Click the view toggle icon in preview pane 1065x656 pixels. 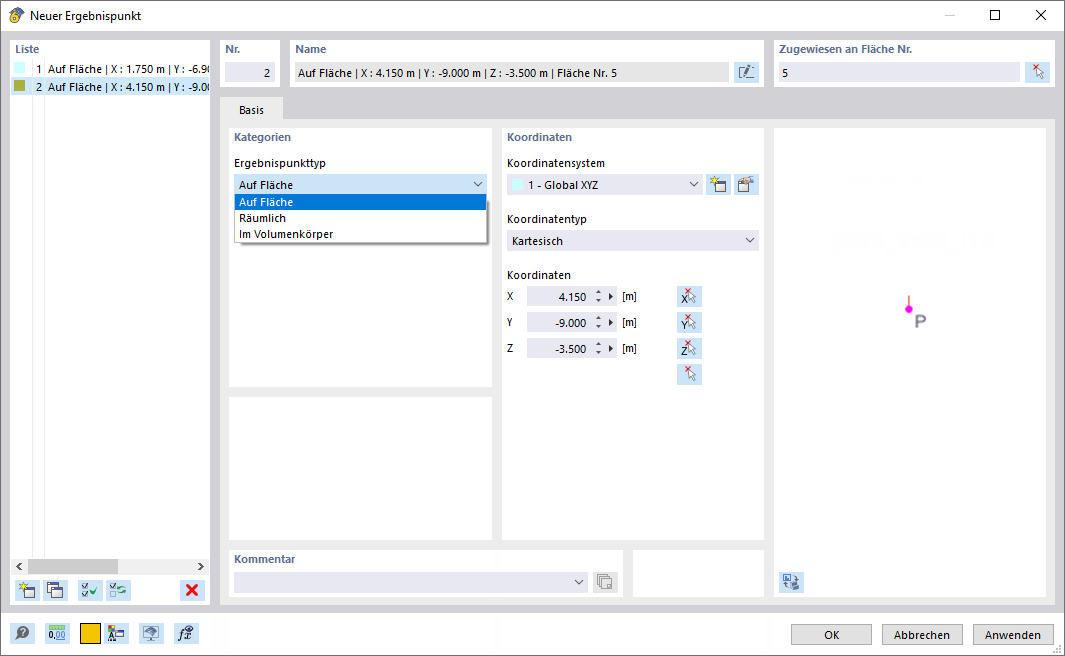(791, 582)
